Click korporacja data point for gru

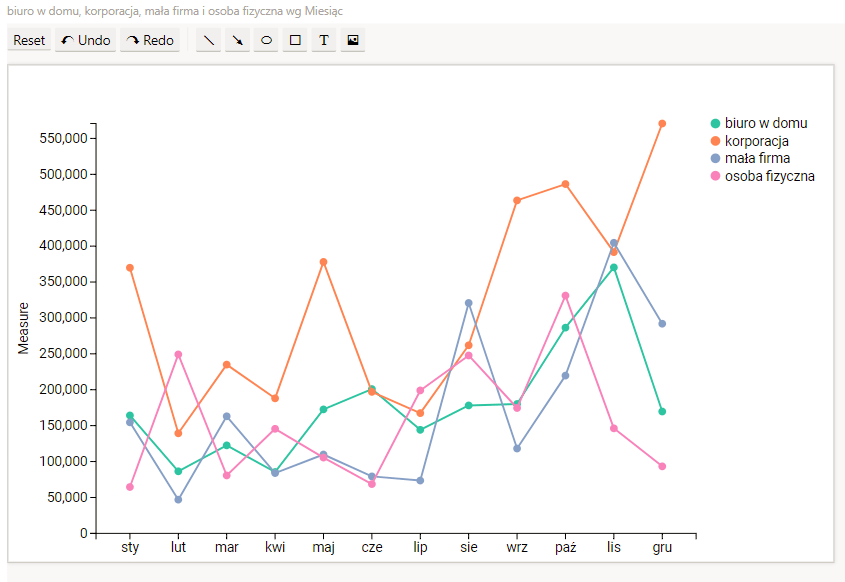[662, 124]
